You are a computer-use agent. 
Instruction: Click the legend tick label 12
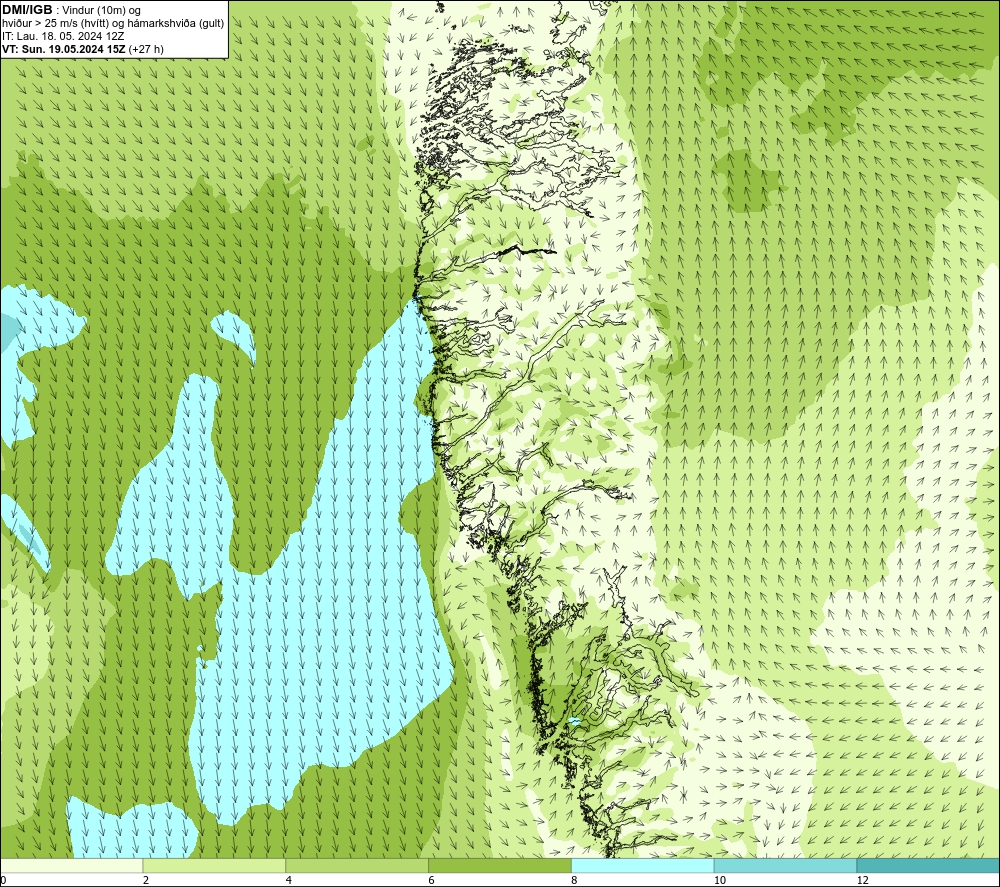(862, 881)
